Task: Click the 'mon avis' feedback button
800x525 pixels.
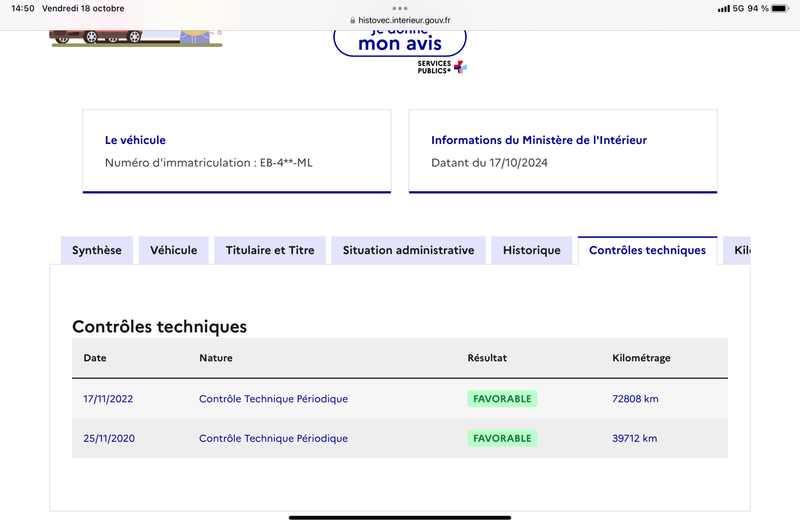Action: [400, 43]
